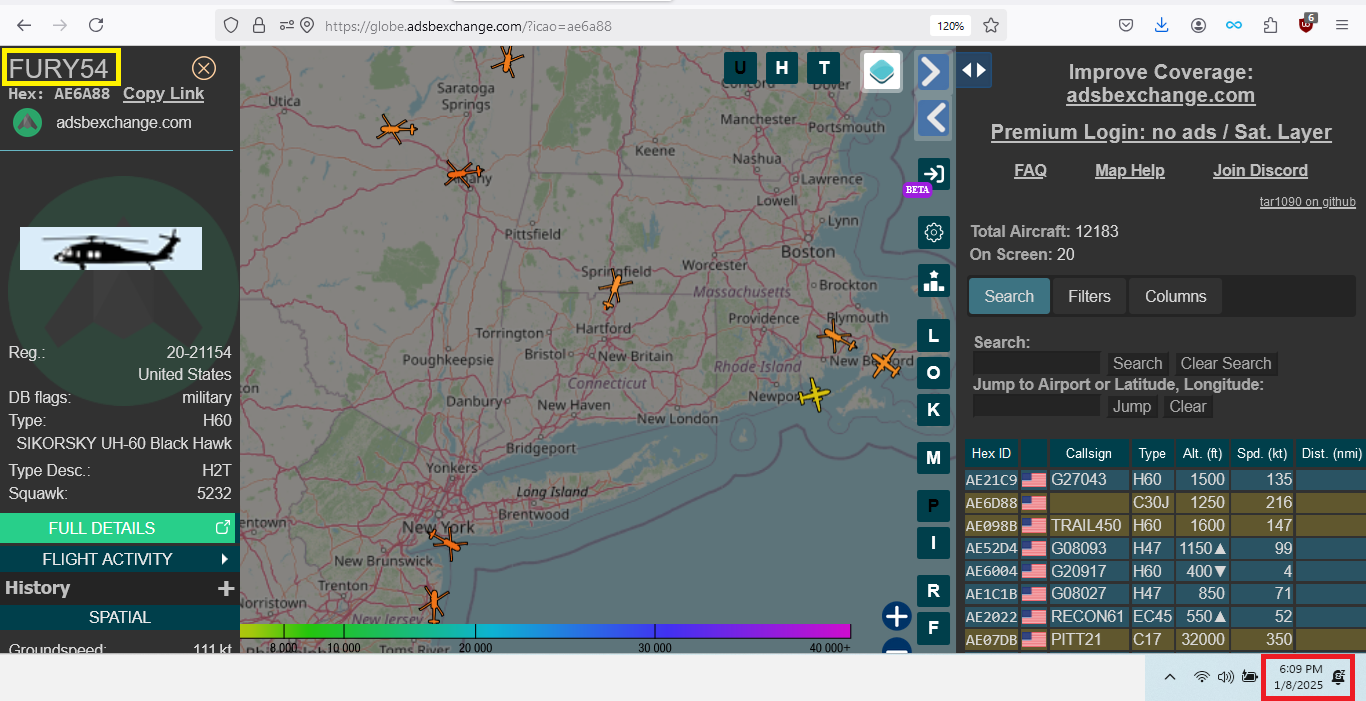Click the right chevron sidebar button
The image size is (1366, 701).
(x=933, y=71)
